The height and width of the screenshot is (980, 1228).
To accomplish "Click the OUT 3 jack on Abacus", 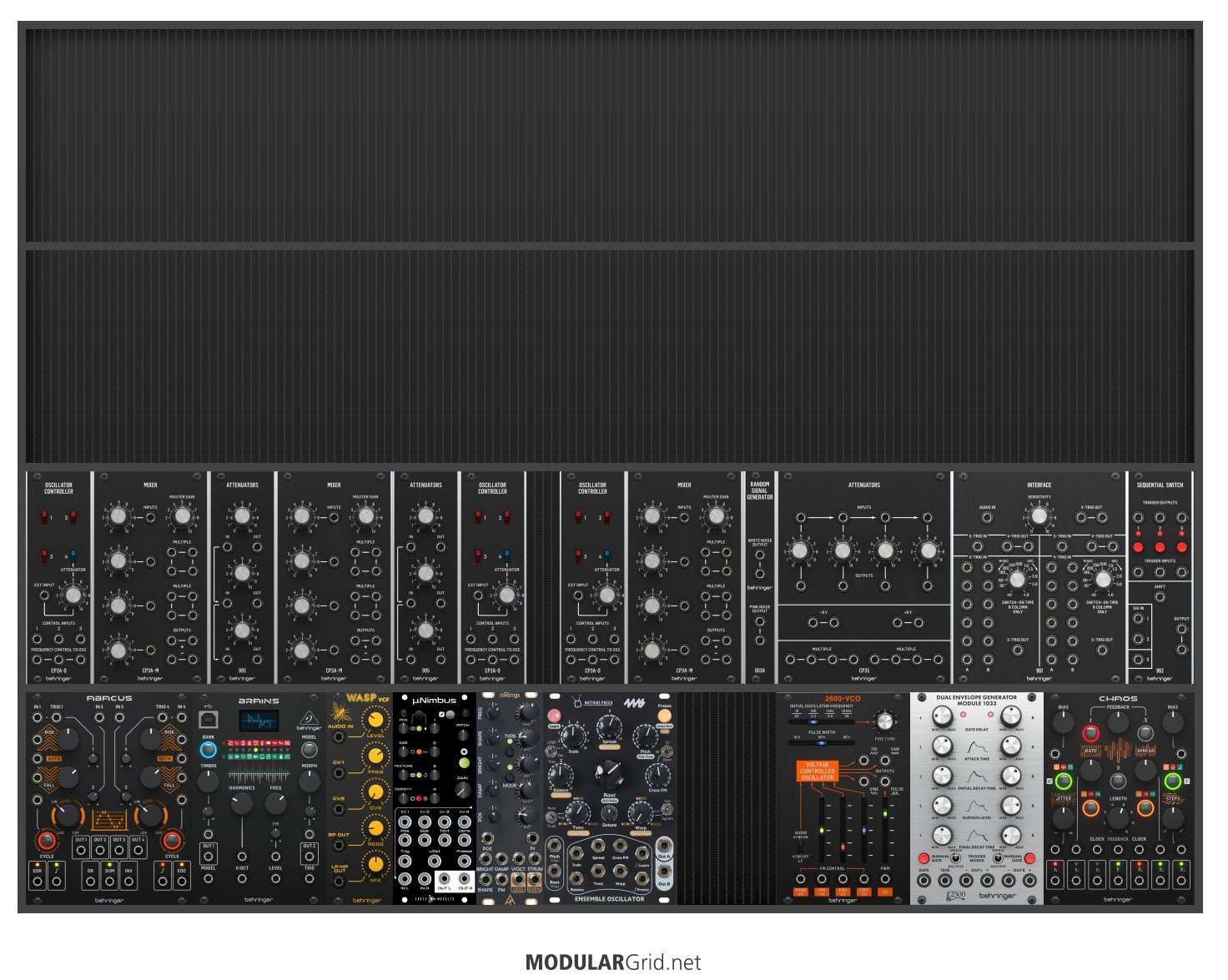I will click(x=119, y=849).
